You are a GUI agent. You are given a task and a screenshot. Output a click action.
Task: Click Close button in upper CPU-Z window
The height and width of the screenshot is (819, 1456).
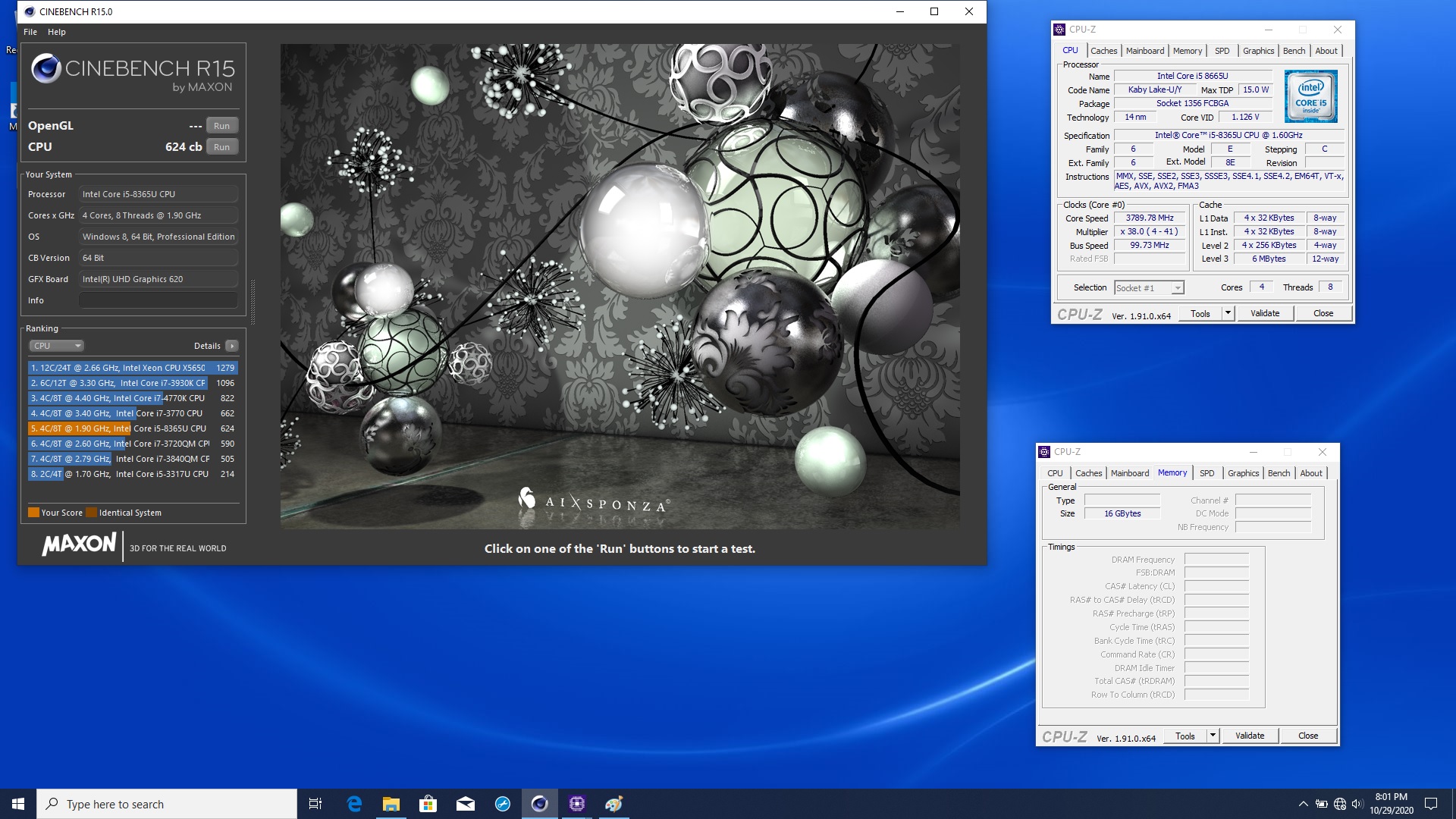coord(1323,314)
